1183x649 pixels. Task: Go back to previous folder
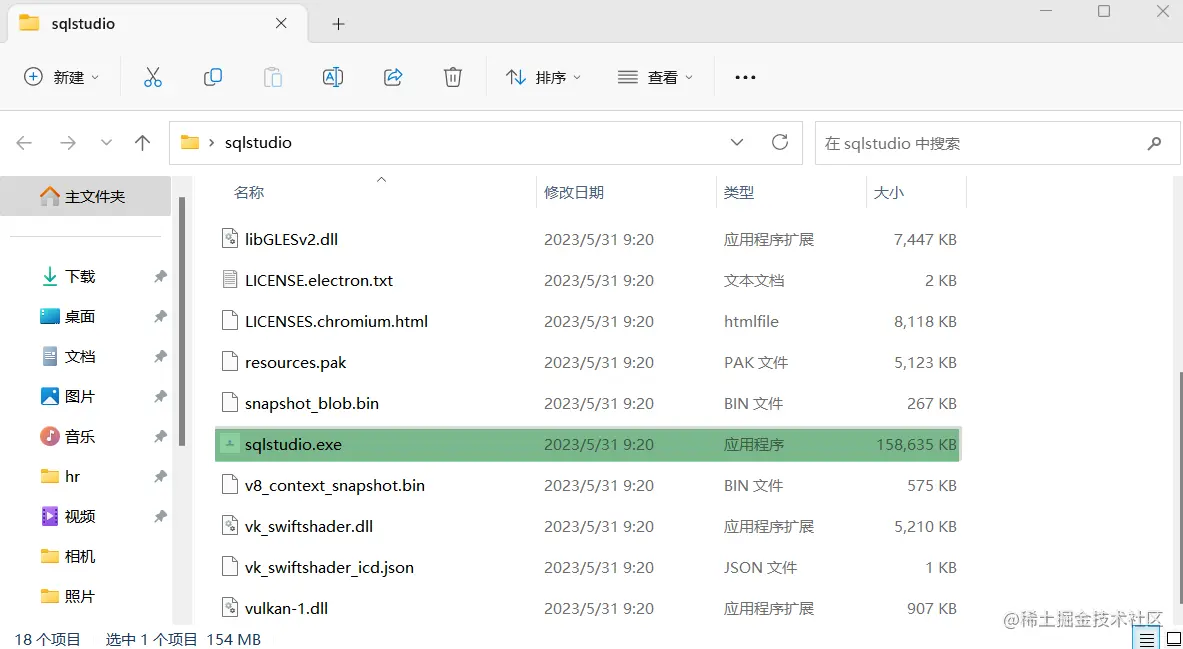[x=24, y=143]
